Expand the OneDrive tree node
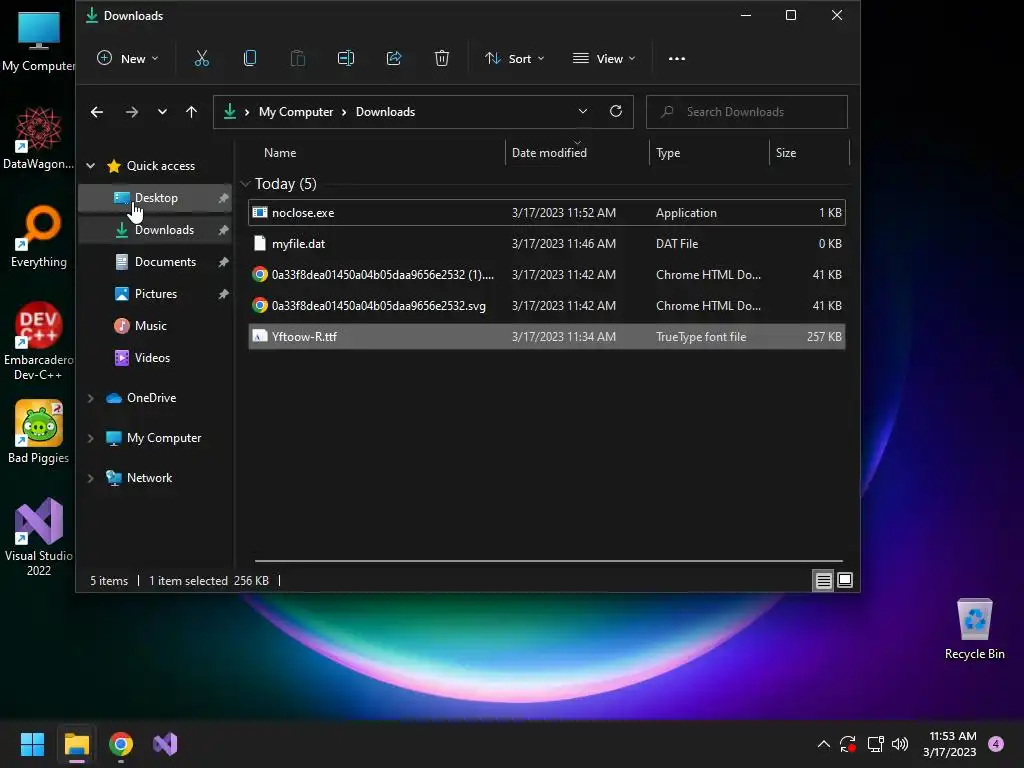The height and width of the screenshot is (768, 1024). [91, 398]
